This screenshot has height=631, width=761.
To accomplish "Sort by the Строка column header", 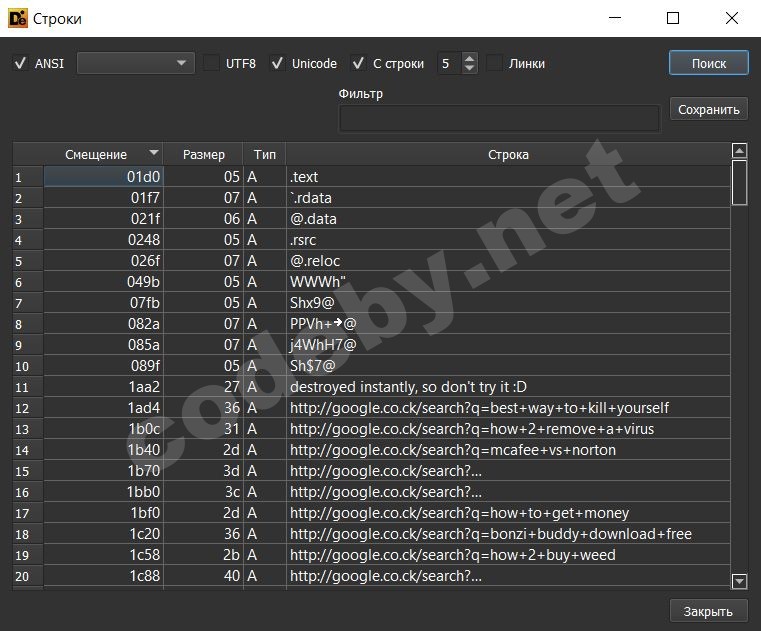I will (x=508, y=154).
